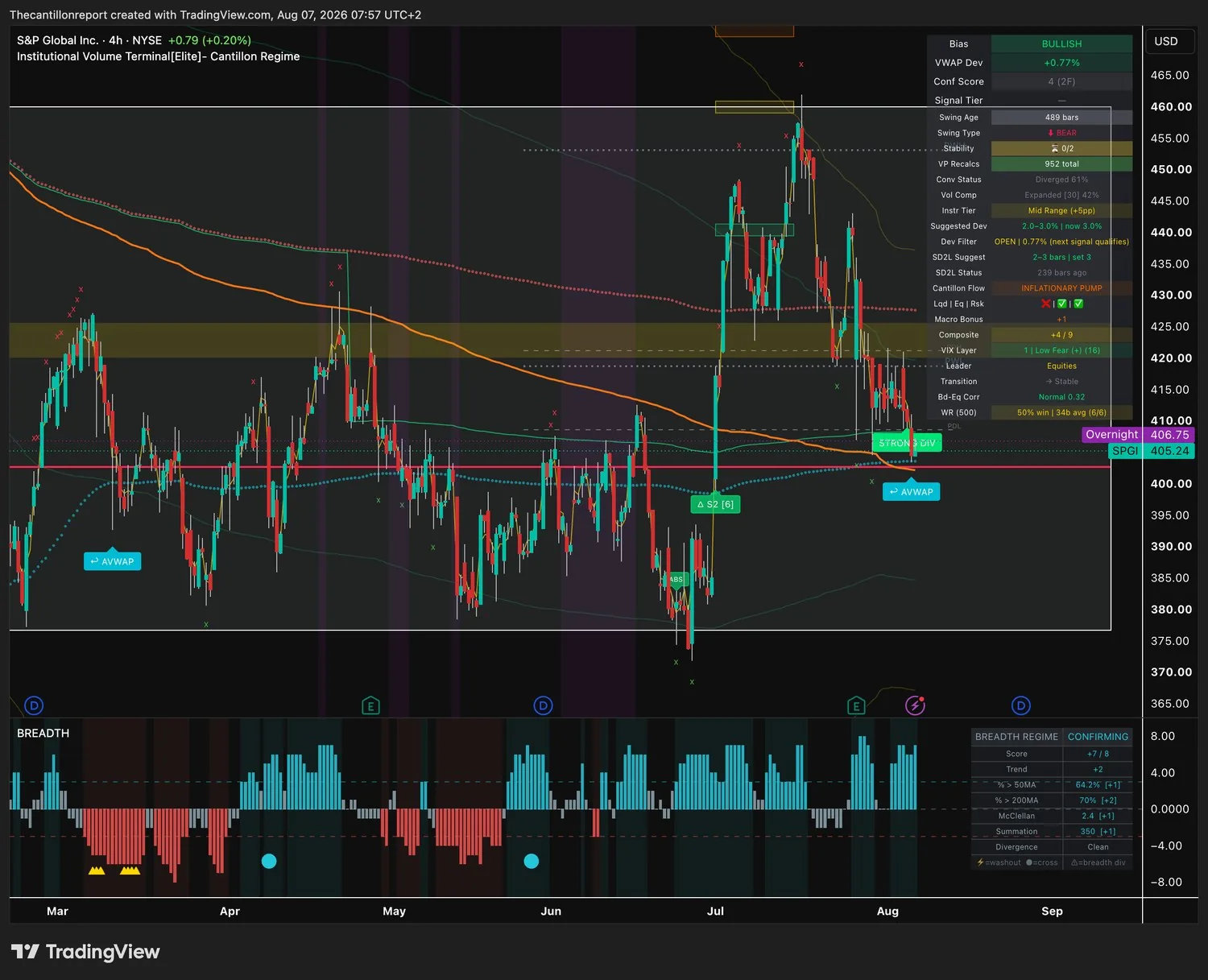Click the 50% win WR (500) value
This screenshot has width=1208, height=980.
tap(1061, 413)
